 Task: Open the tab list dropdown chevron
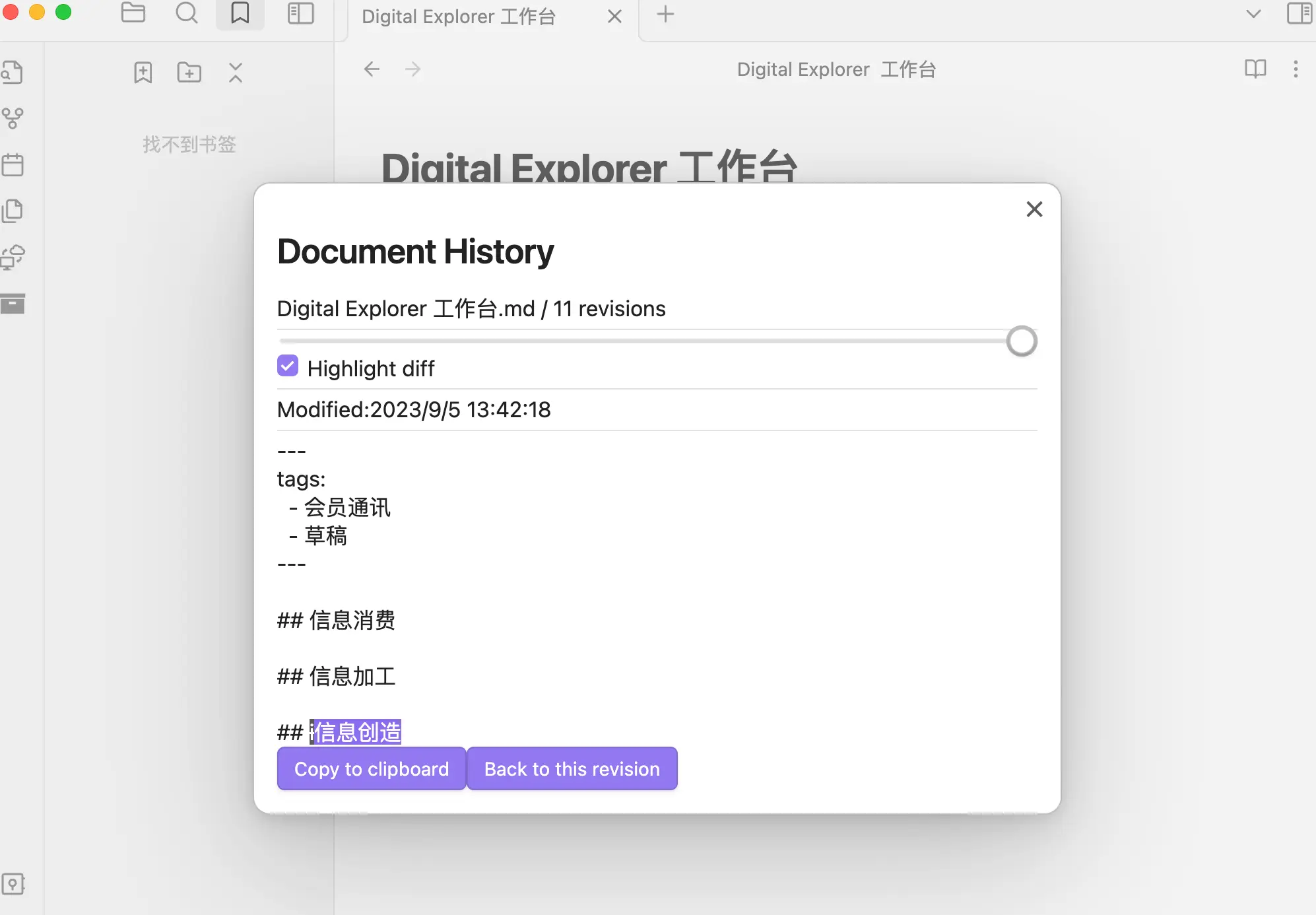pos(1253,14)
